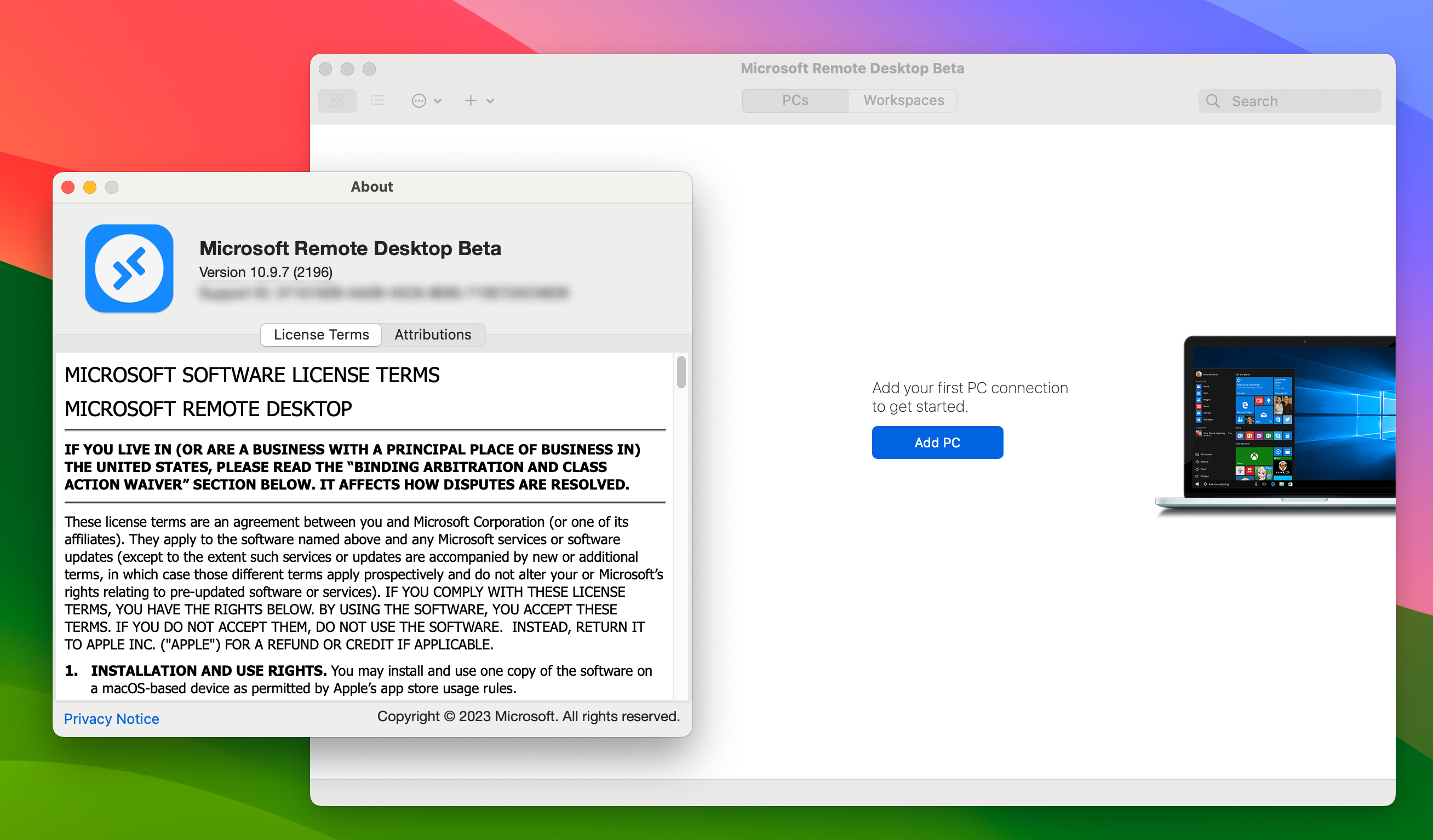Open the License Terms tab
1433x840 pixels.
(x=322, y=335)
